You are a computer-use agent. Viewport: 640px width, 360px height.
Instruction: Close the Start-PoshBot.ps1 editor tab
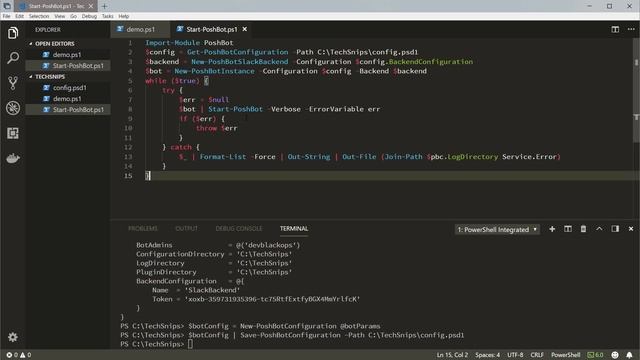(x=244, y=29)
